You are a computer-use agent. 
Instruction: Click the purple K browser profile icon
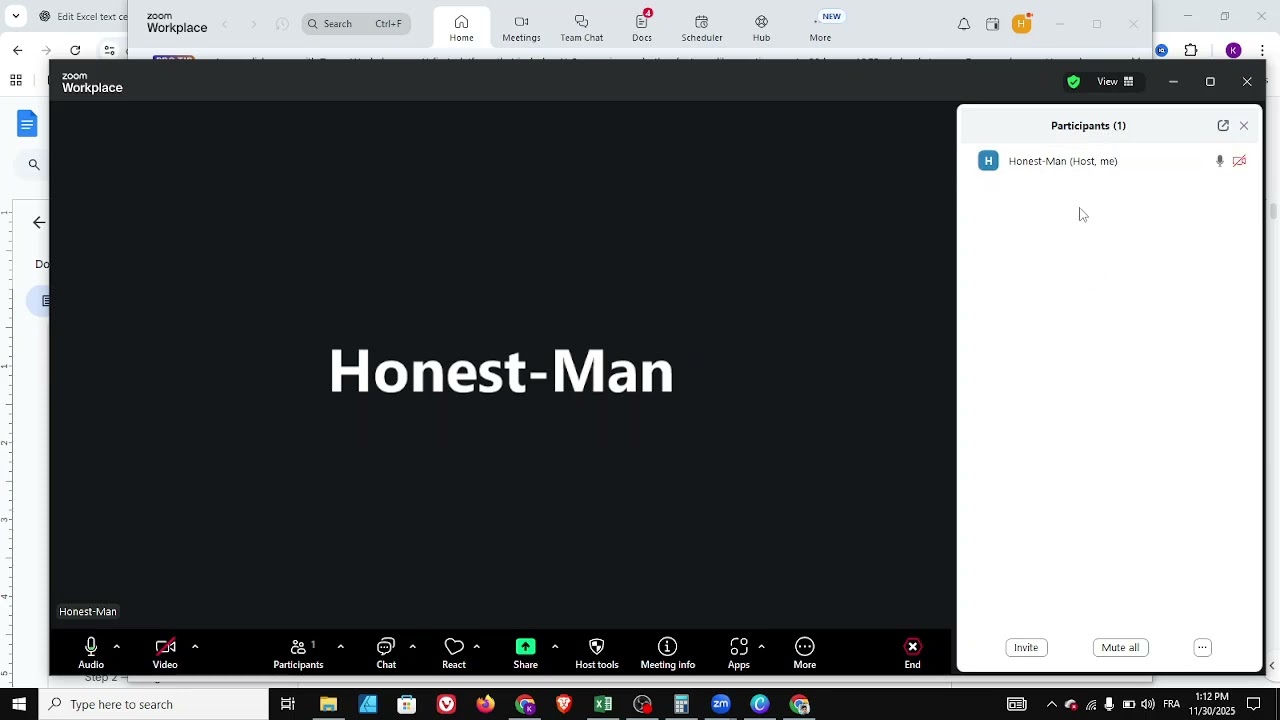pos(1234,50)
